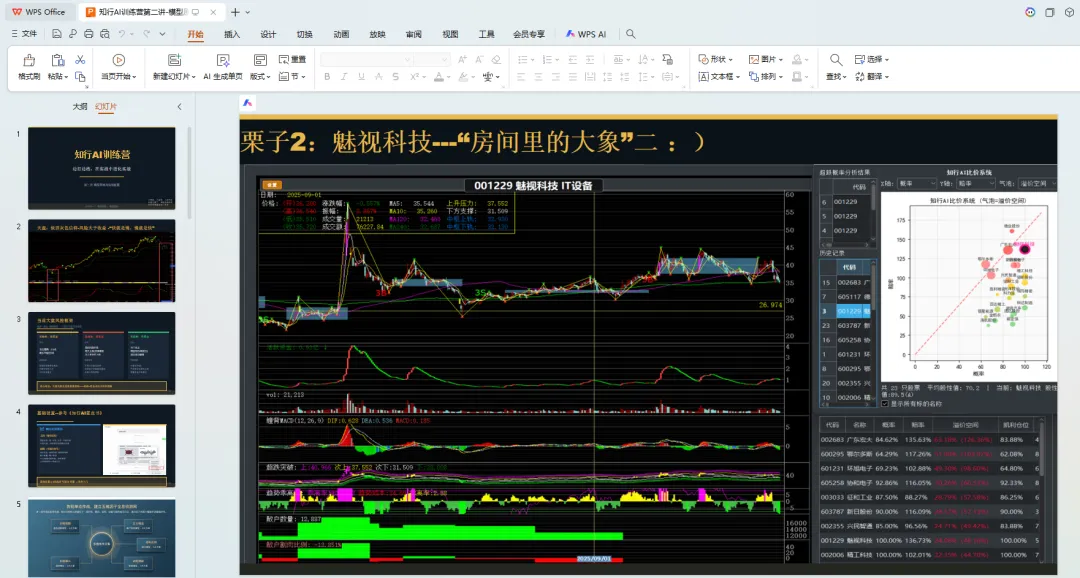Expand the quick access toolbar customize chevron
Screen dimensions: 1080x578
click(x=163, y=34)
